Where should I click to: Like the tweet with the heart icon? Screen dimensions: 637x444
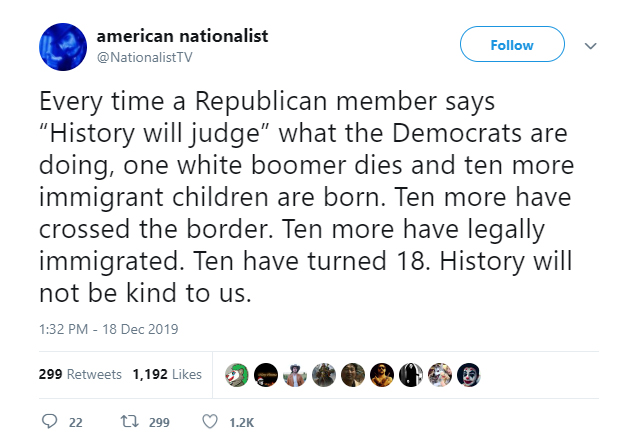click(209, 422)
